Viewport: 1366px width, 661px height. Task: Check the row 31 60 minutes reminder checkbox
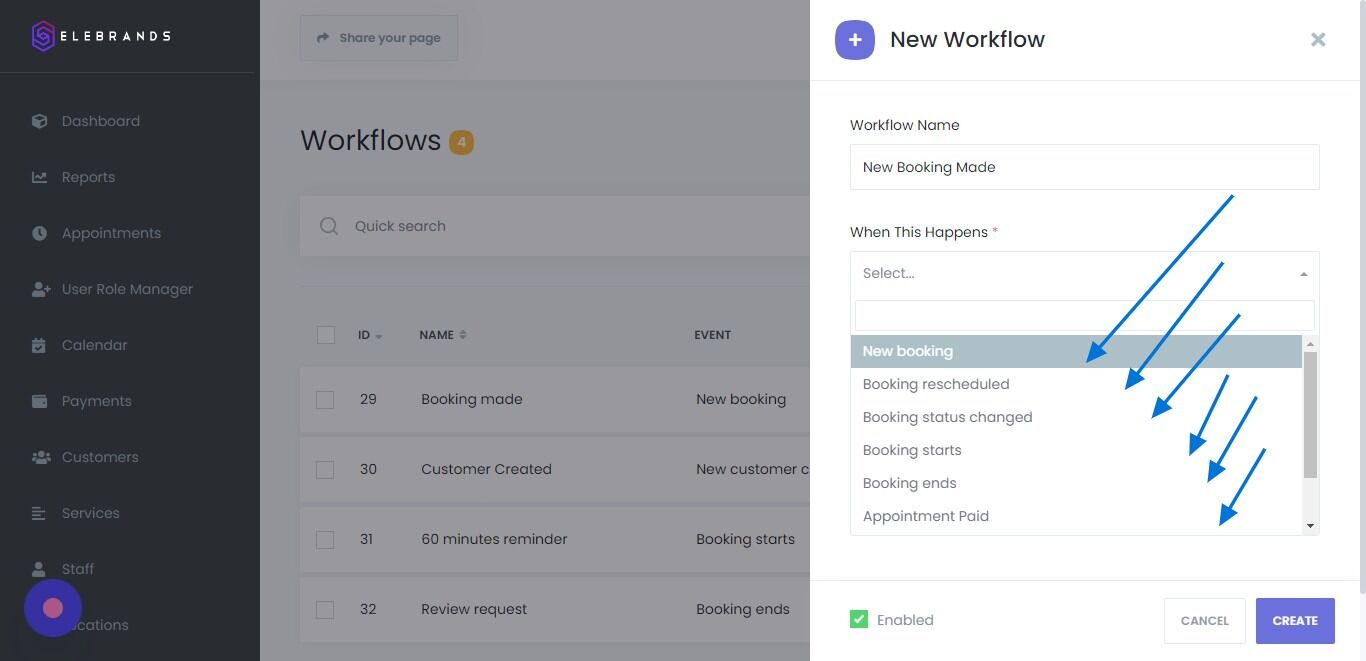tap(325, 539)
